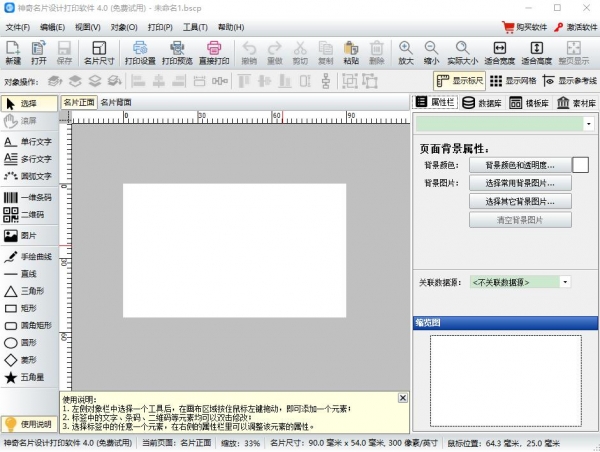Image resolution: width=600 pixels, height=452 pixels.
Task: Open a file with 打开 icon
Action: pos(38,52)
